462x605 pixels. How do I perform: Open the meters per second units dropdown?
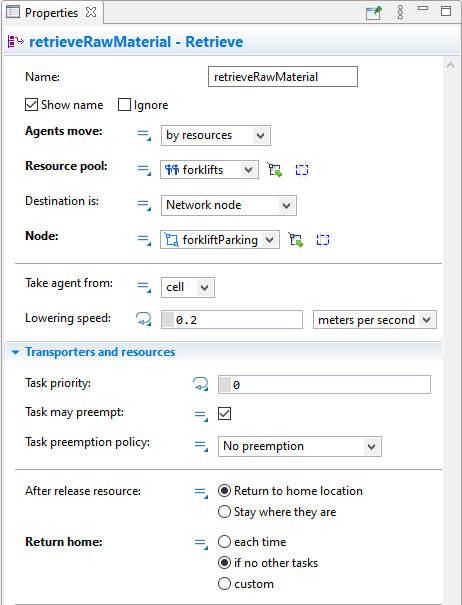375,320
